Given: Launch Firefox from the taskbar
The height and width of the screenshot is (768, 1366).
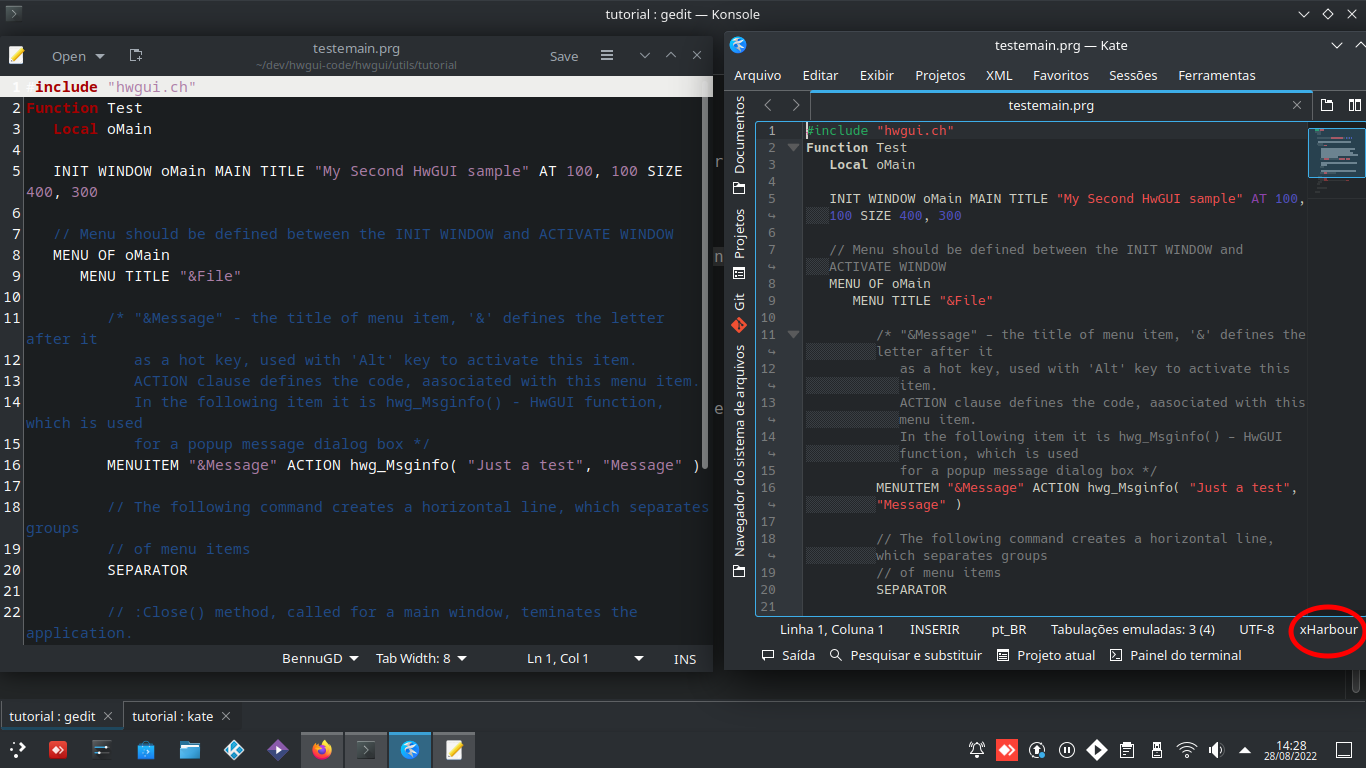Looking at the screenshot, I should [321, 749].
